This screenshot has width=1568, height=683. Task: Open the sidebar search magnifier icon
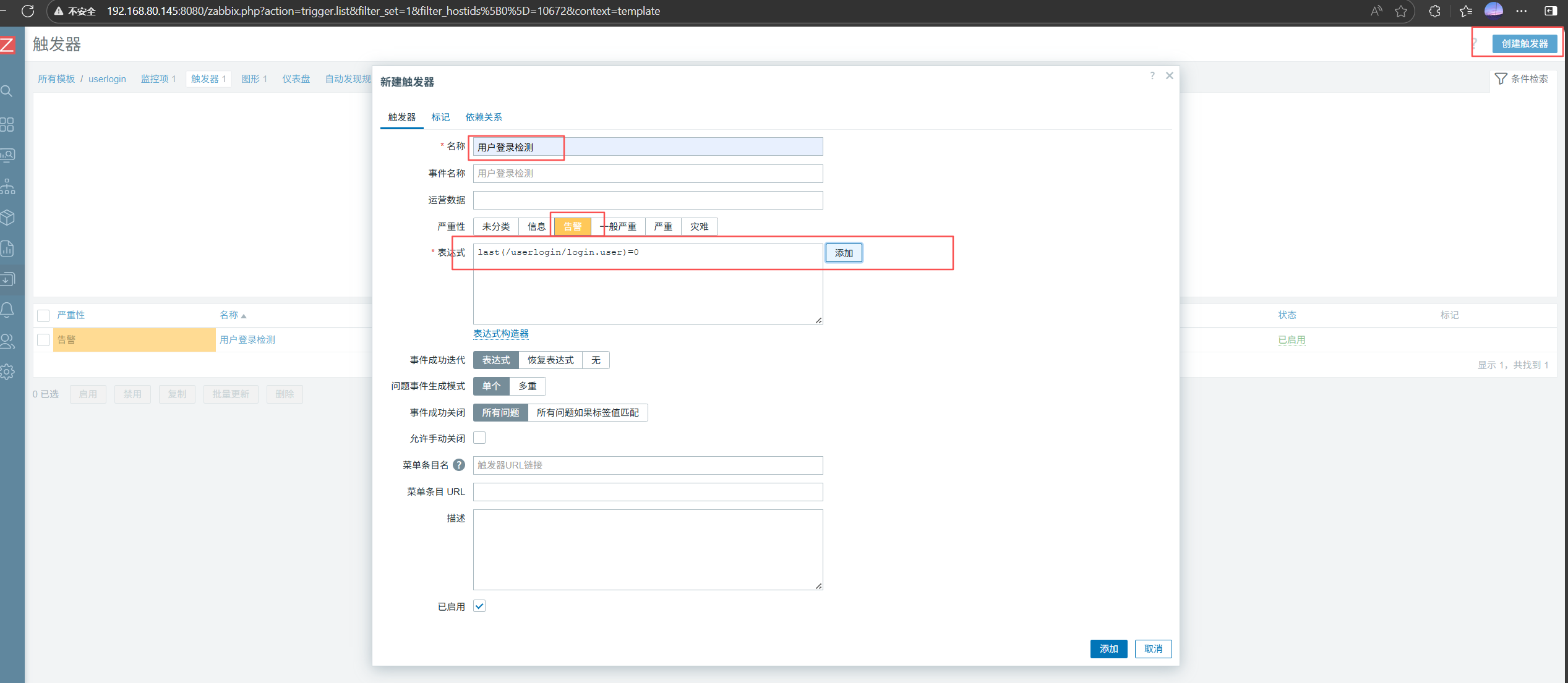[x=7, y=91]
